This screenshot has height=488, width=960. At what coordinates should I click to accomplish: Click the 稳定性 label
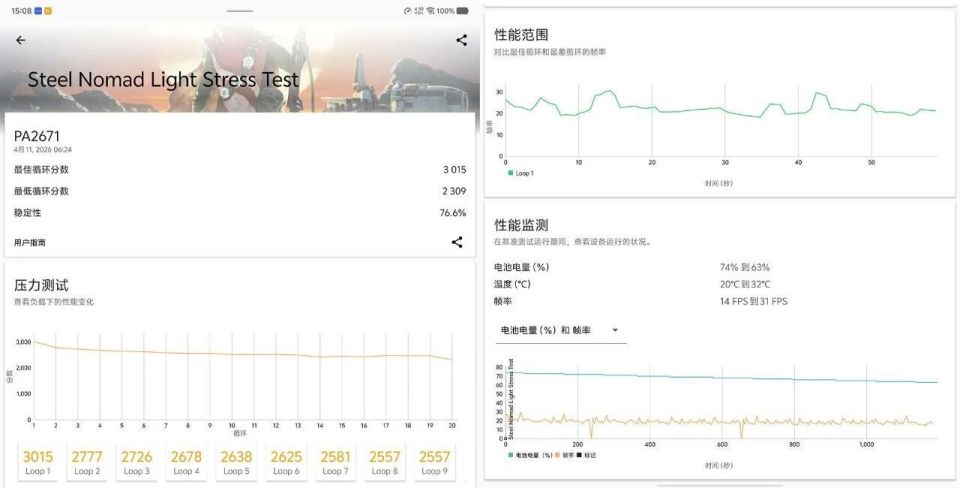coord(28,212)
